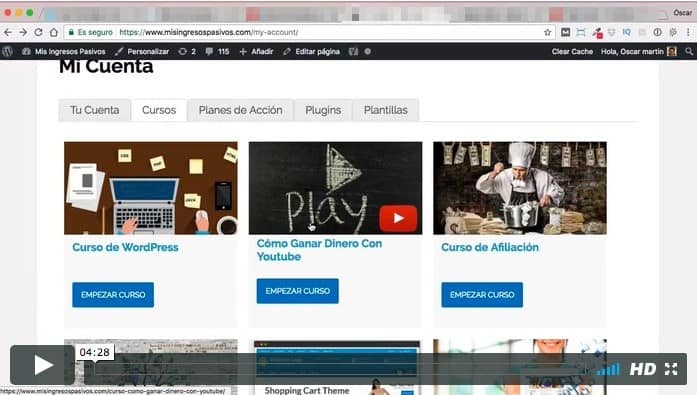Open the Oscar Chrome profile button
Screen dimensions: 697x395
click(683, 13)
